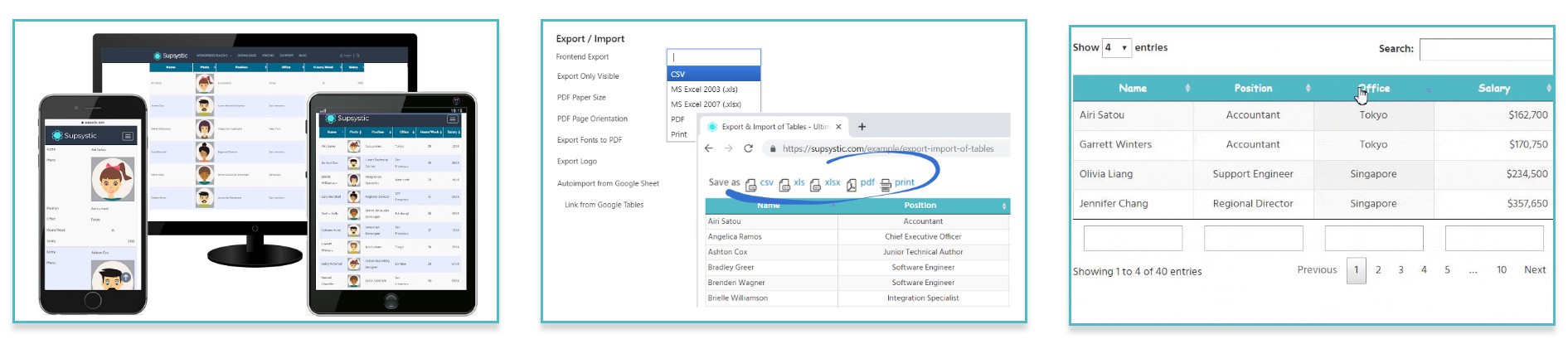
Task: Click the csv save icon
Action: pyautogui.click(x=750, y=185)
